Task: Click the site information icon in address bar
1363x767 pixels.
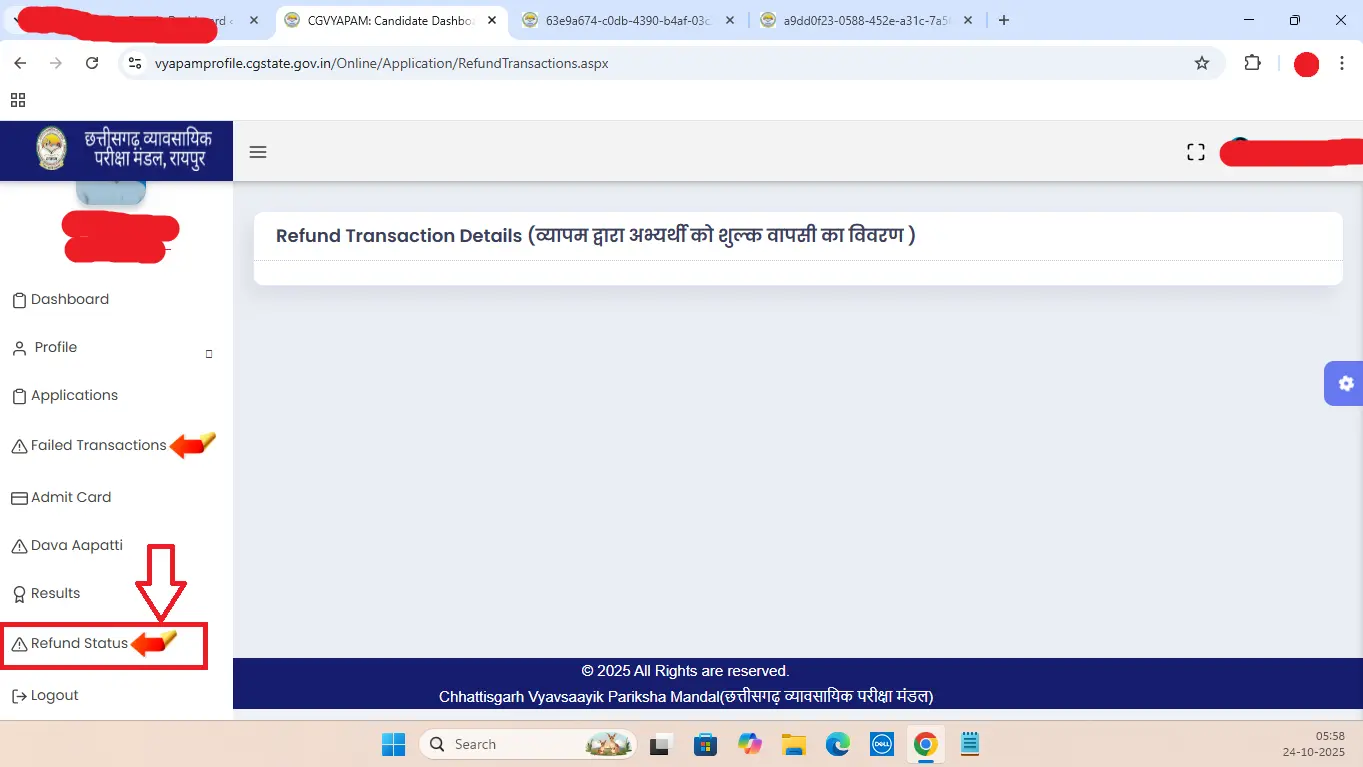Action: coord(135,63)
